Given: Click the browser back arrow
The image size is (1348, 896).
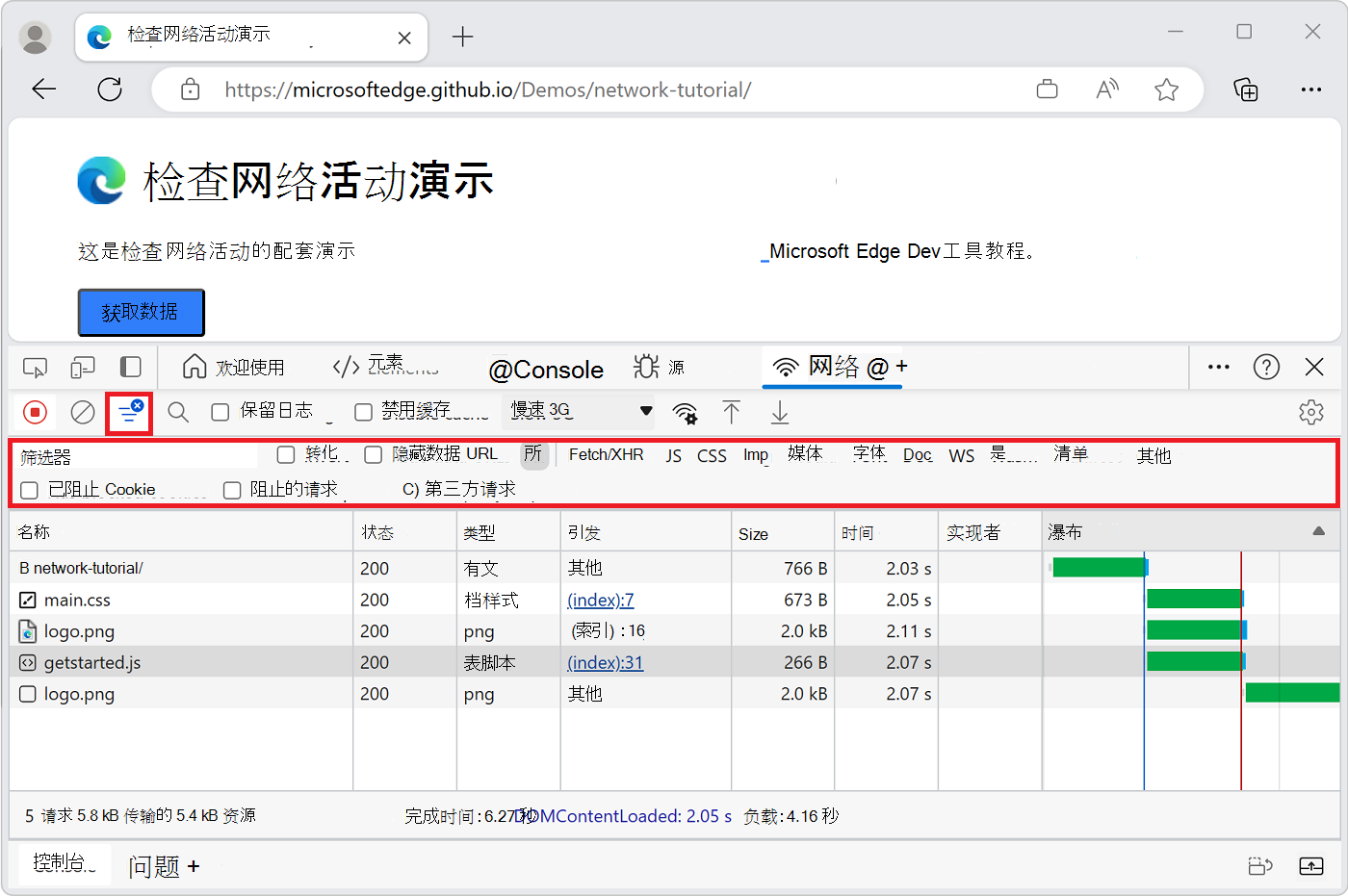Looking at the screenshot, I should click(x=44, y=90).
